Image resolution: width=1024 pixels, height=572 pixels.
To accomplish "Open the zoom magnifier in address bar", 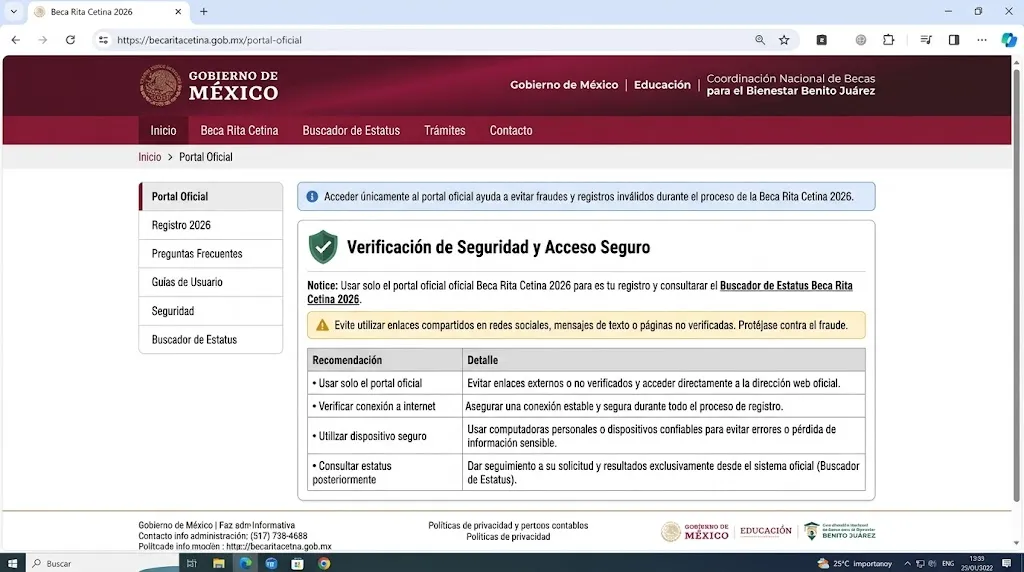I will [x=760, y=40].
